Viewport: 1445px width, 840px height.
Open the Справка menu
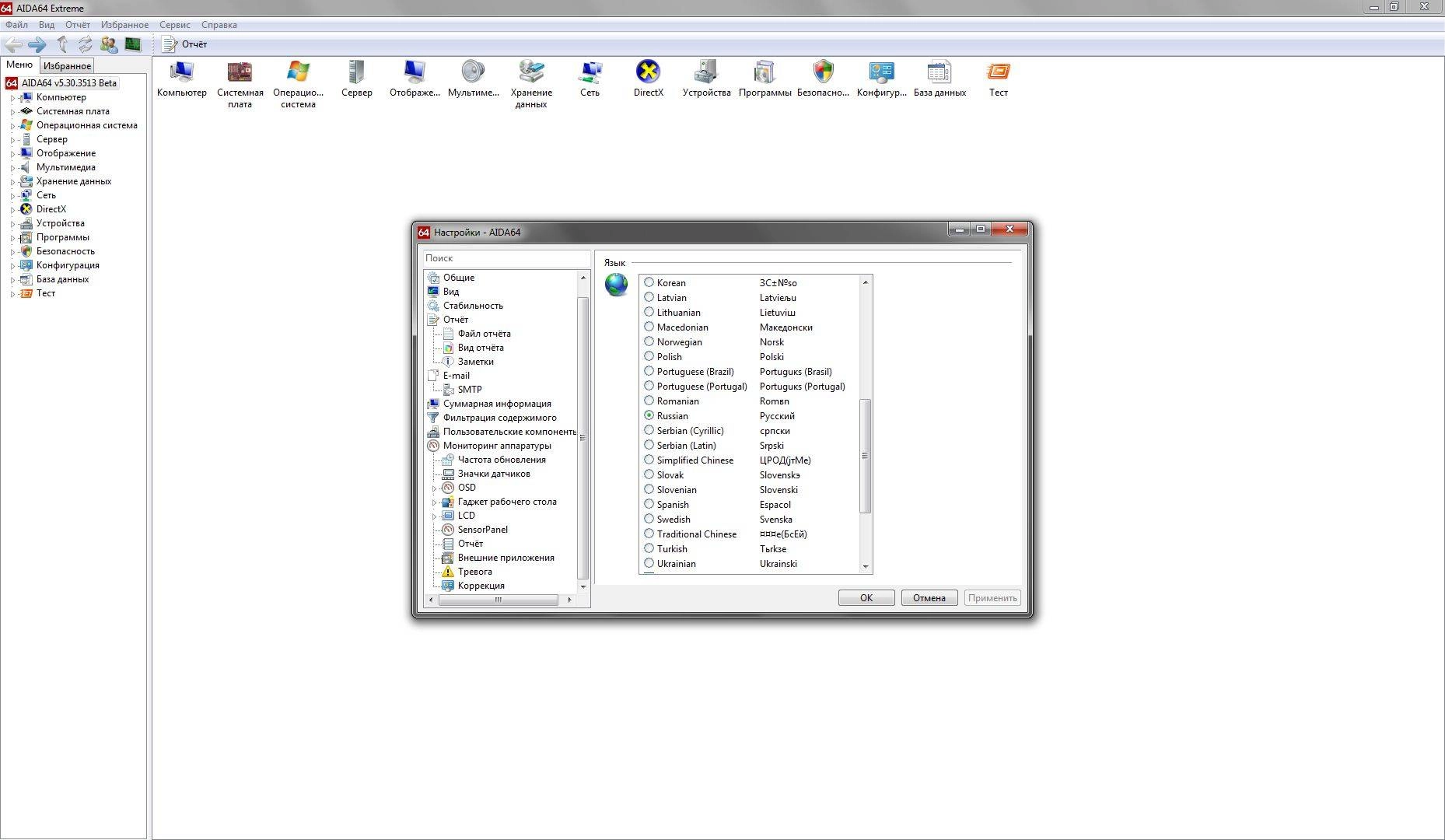click(x=219, y=25)
